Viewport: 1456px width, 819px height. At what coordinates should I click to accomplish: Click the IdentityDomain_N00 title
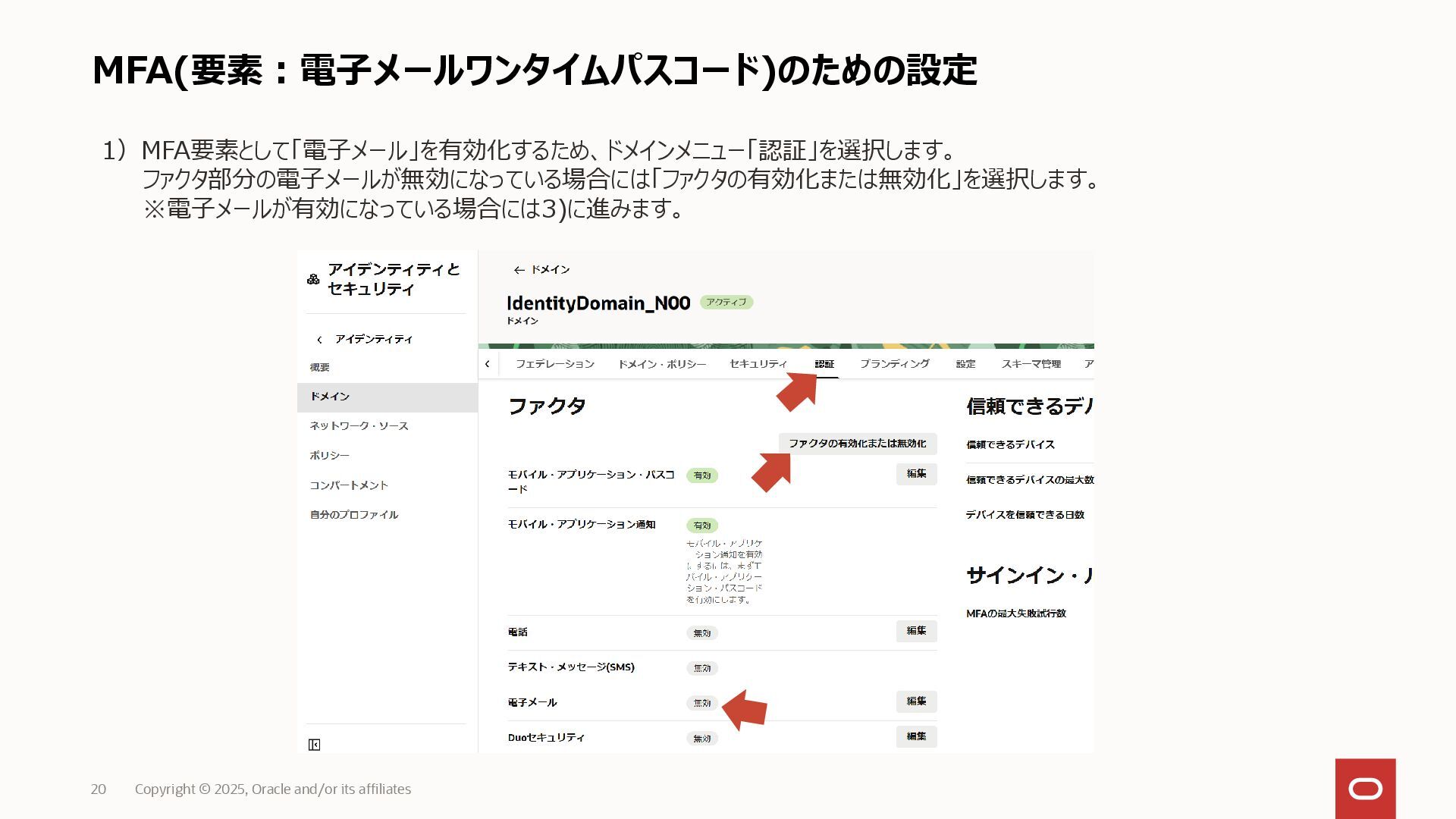click(x=598, y=303)
